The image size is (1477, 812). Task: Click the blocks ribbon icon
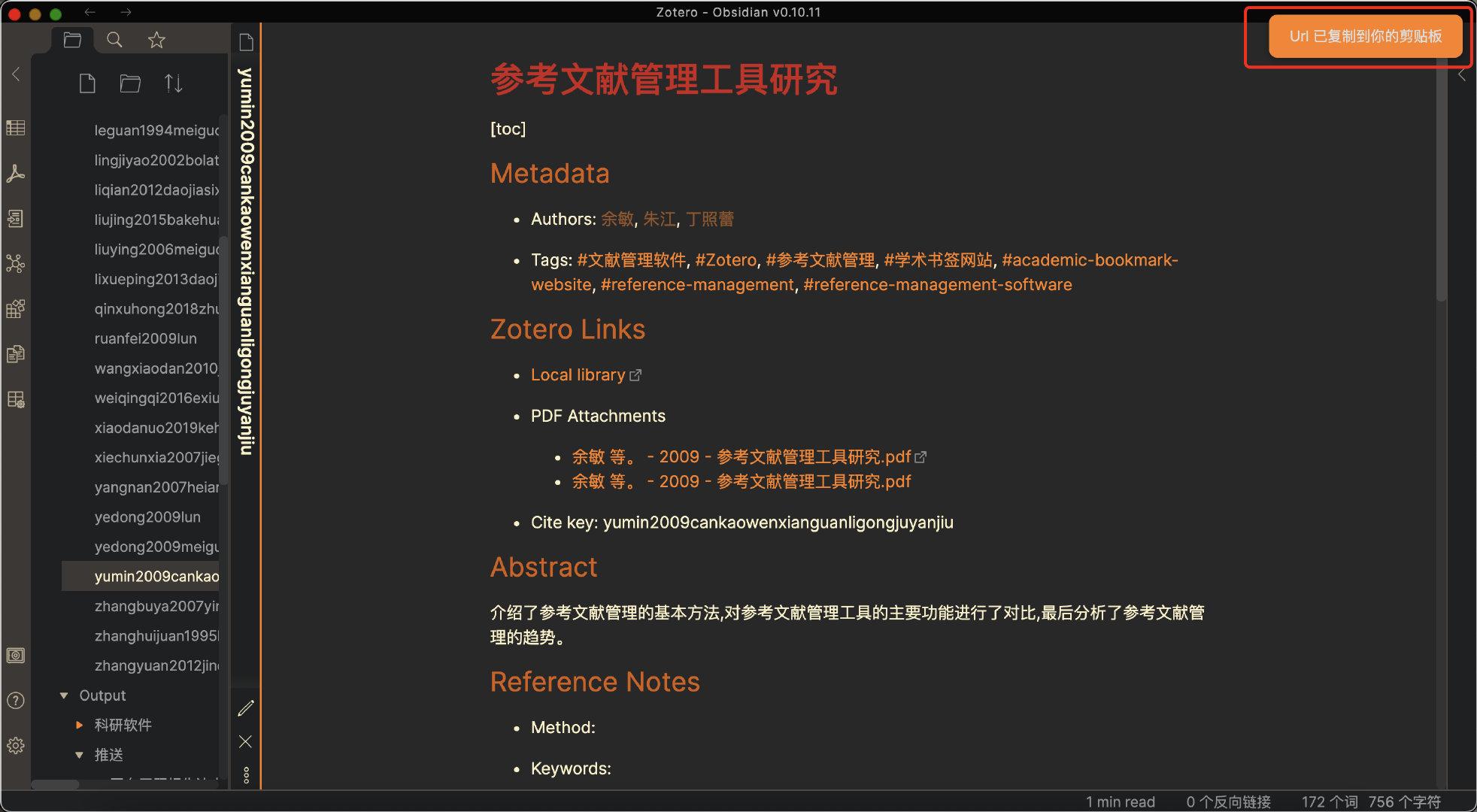[x=16, y=308]
